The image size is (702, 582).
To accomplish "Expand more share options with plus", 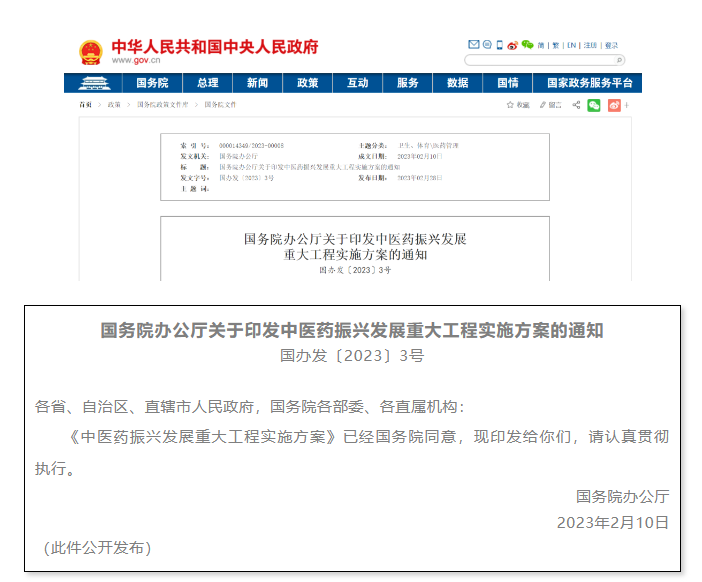I will coord(628,105).
